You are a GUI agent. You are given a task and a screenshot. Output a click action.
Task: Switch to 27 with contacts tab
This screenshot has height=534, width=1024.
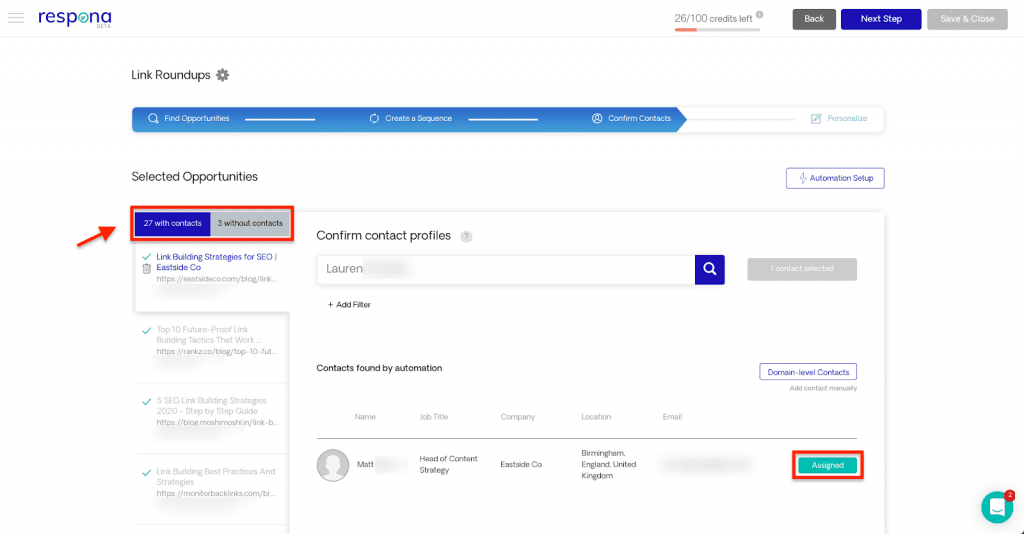[x=172, y=223]
